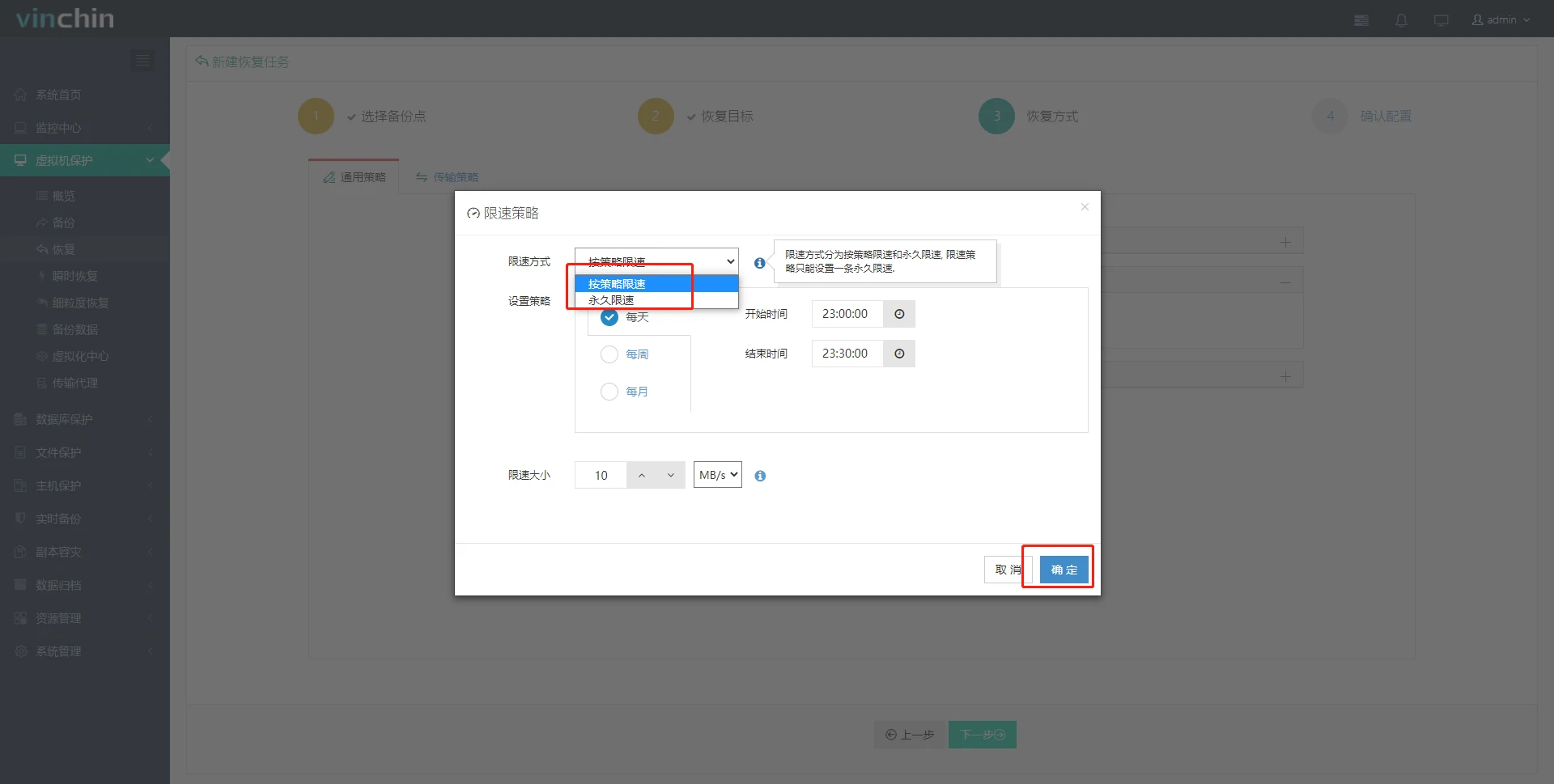Screen dimensions: 1554x784
Task: Increase speed limit with up arrow
Action: (x=642, y=475)
